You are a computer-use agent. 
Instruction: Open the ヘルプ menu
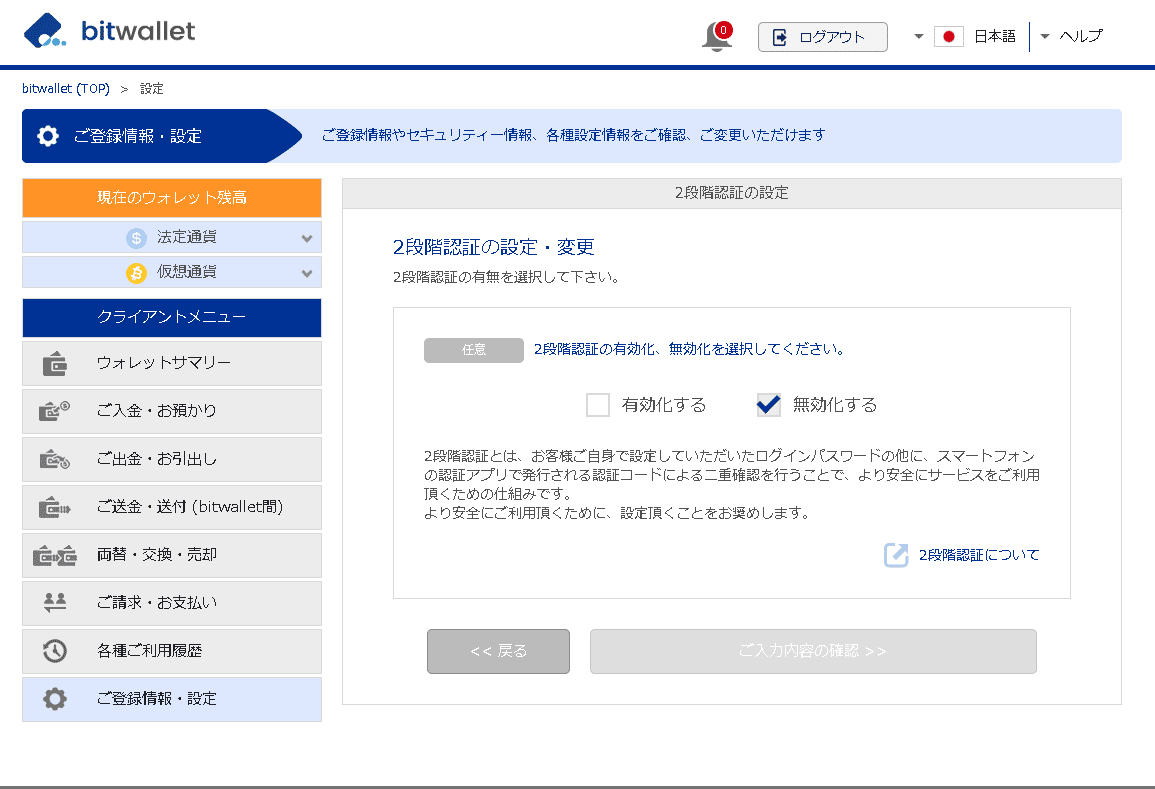(x=1081, y=36)
